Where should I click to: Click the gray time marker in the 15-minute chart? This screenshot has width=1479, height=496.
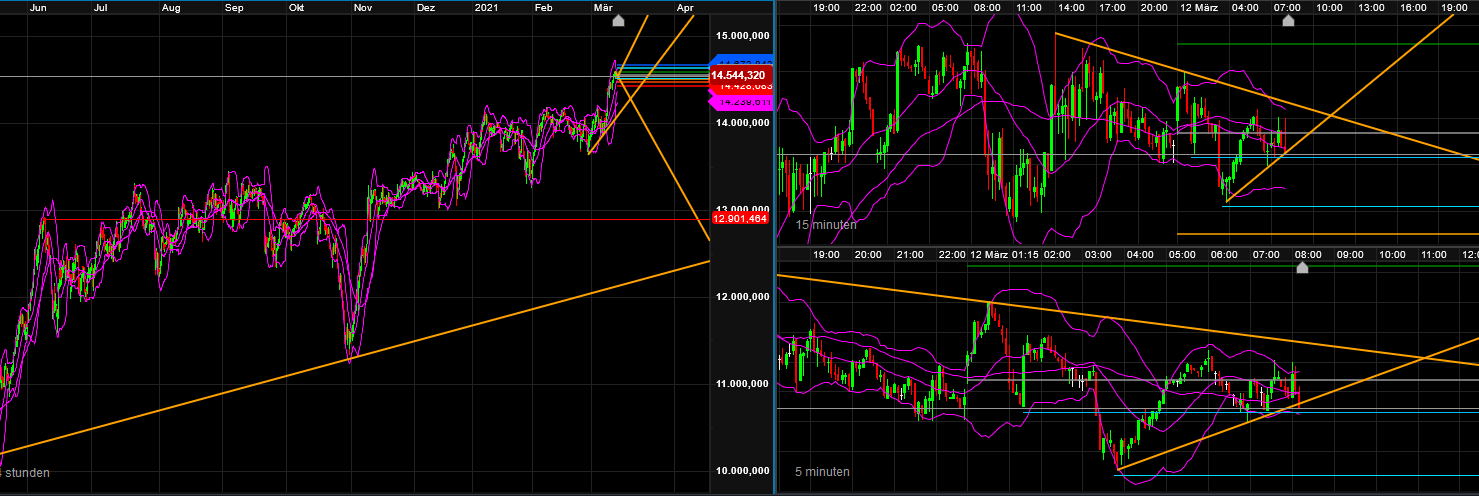click(x=1288, y=21)
